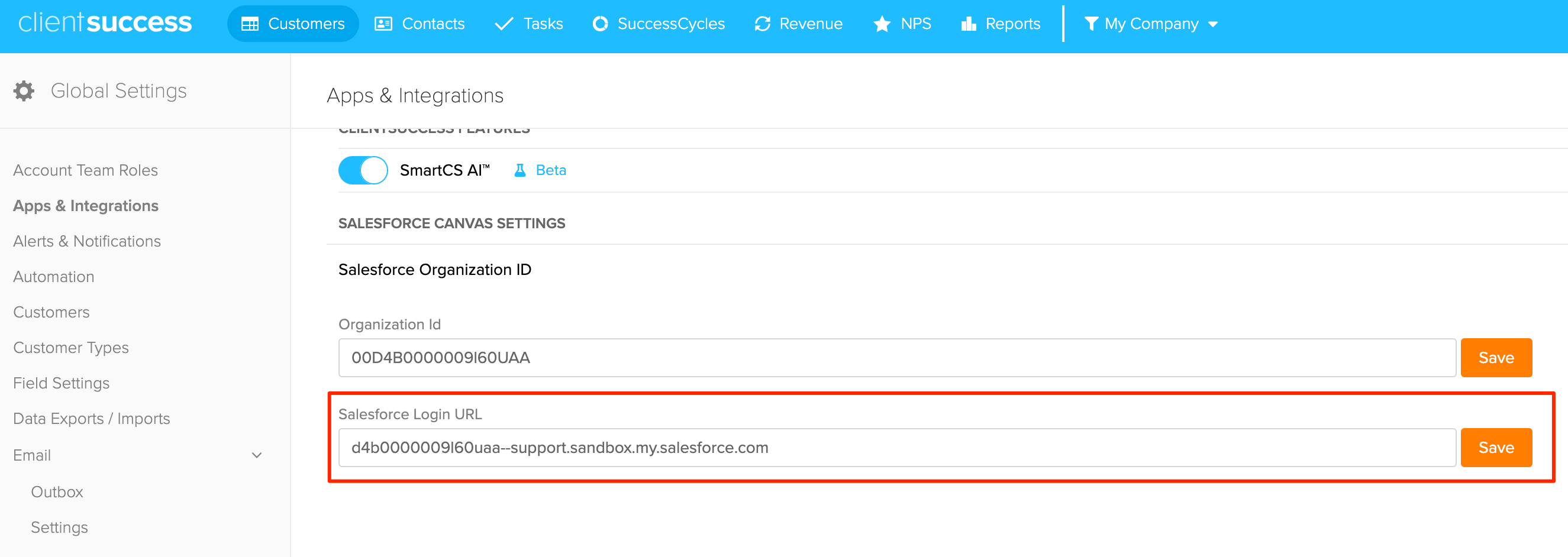Collapse the Email section chevron
This screenshot has height=557, width=1568.
pyautogui.click(x=257, y=455)
